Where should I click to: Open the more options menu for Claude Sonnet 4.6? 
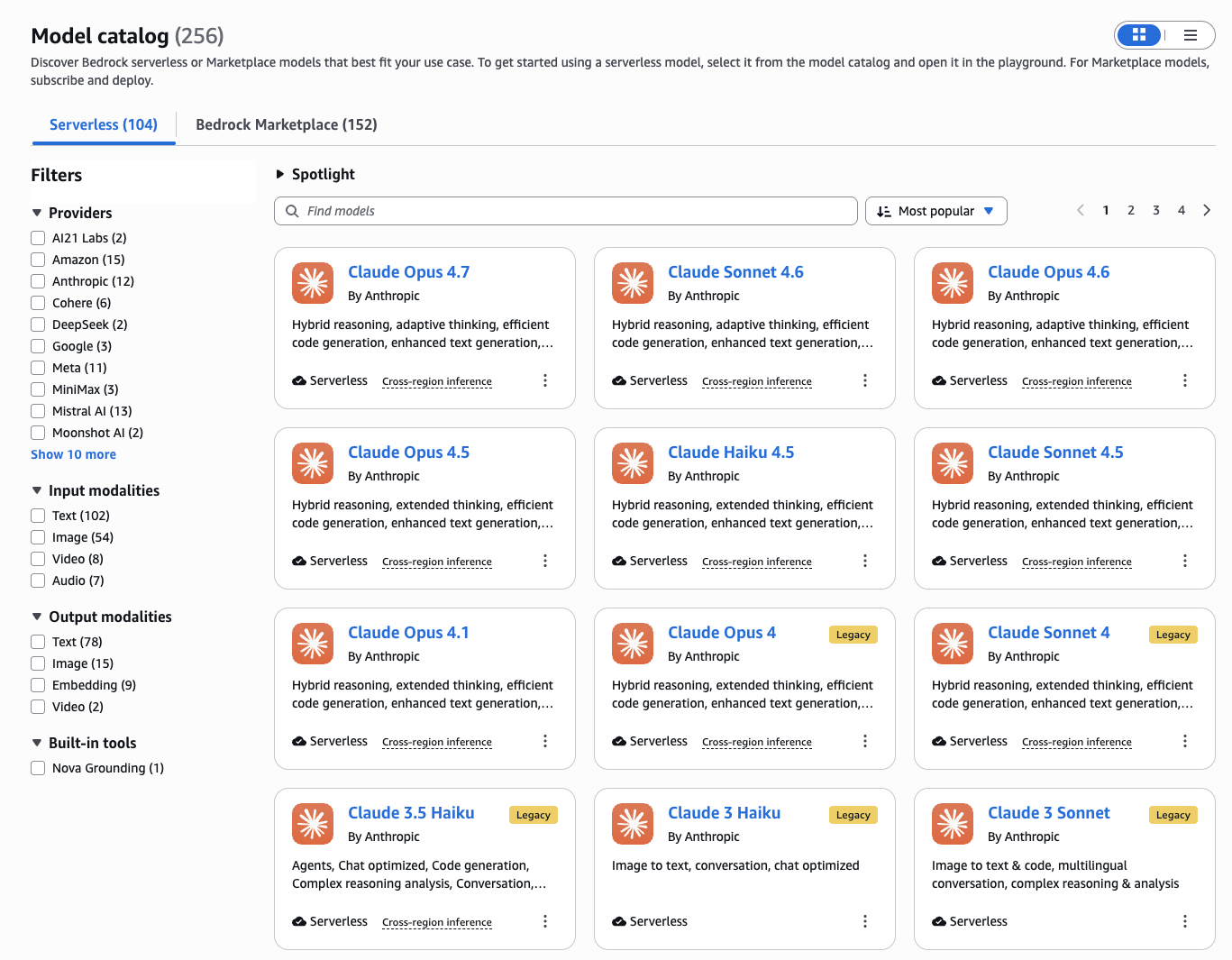coord(865,380)
